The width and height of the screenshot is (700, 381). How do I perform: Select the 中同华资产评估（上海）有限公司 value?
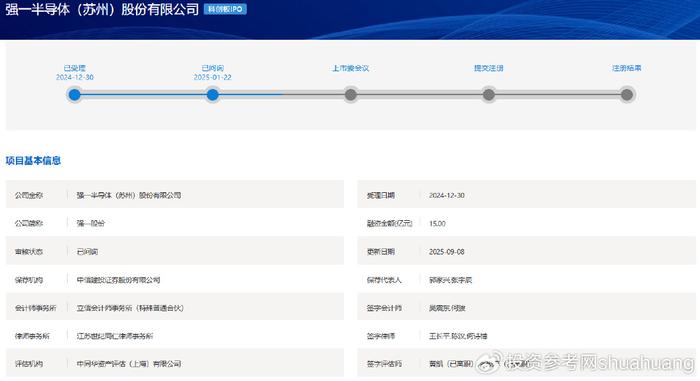point(129,364)
